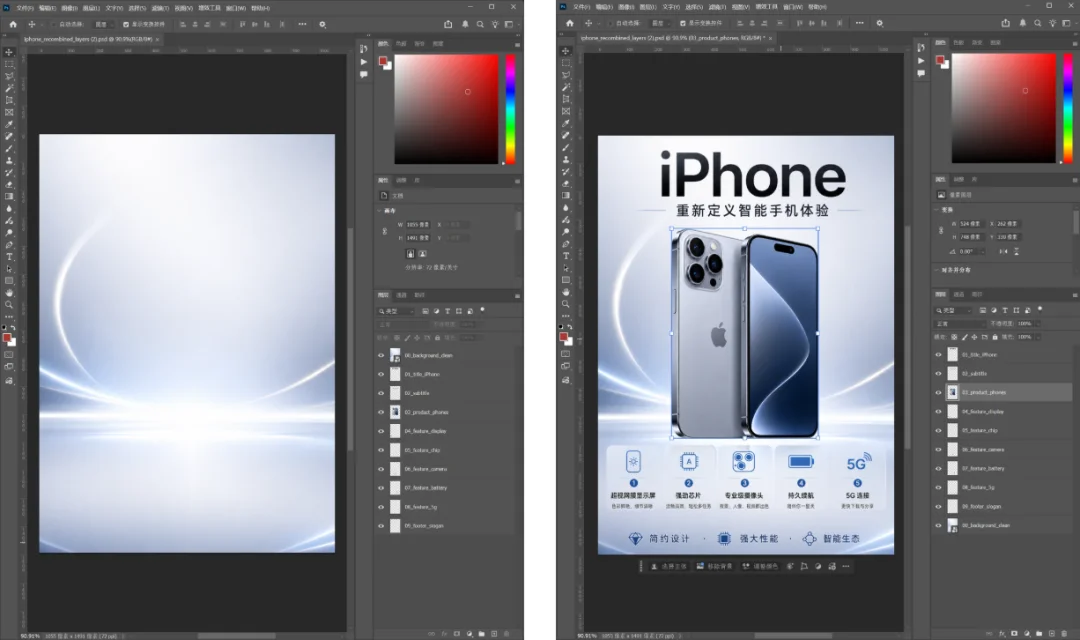Pick the Eraser tool in left window

tap(9, 185)
